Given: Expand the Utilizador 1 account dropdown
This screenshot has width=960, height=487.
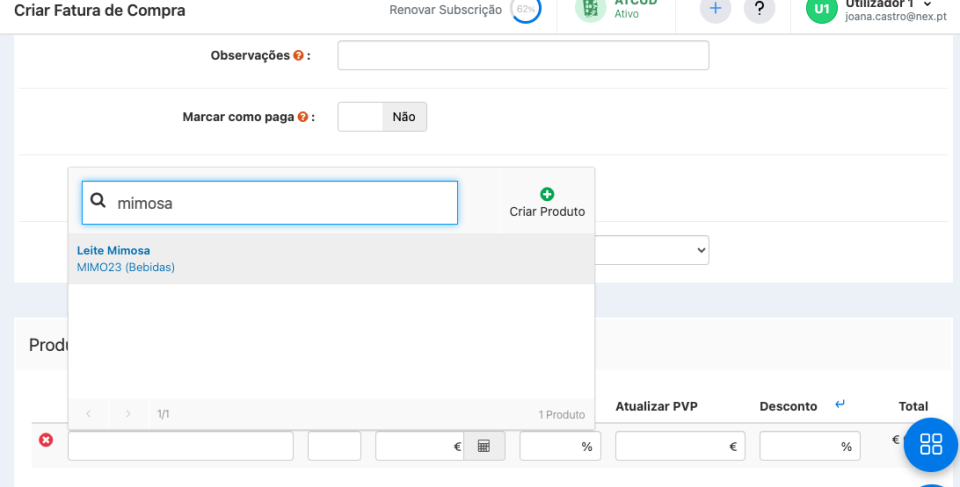Looking at the screenshot, I should tap(927, 5).
